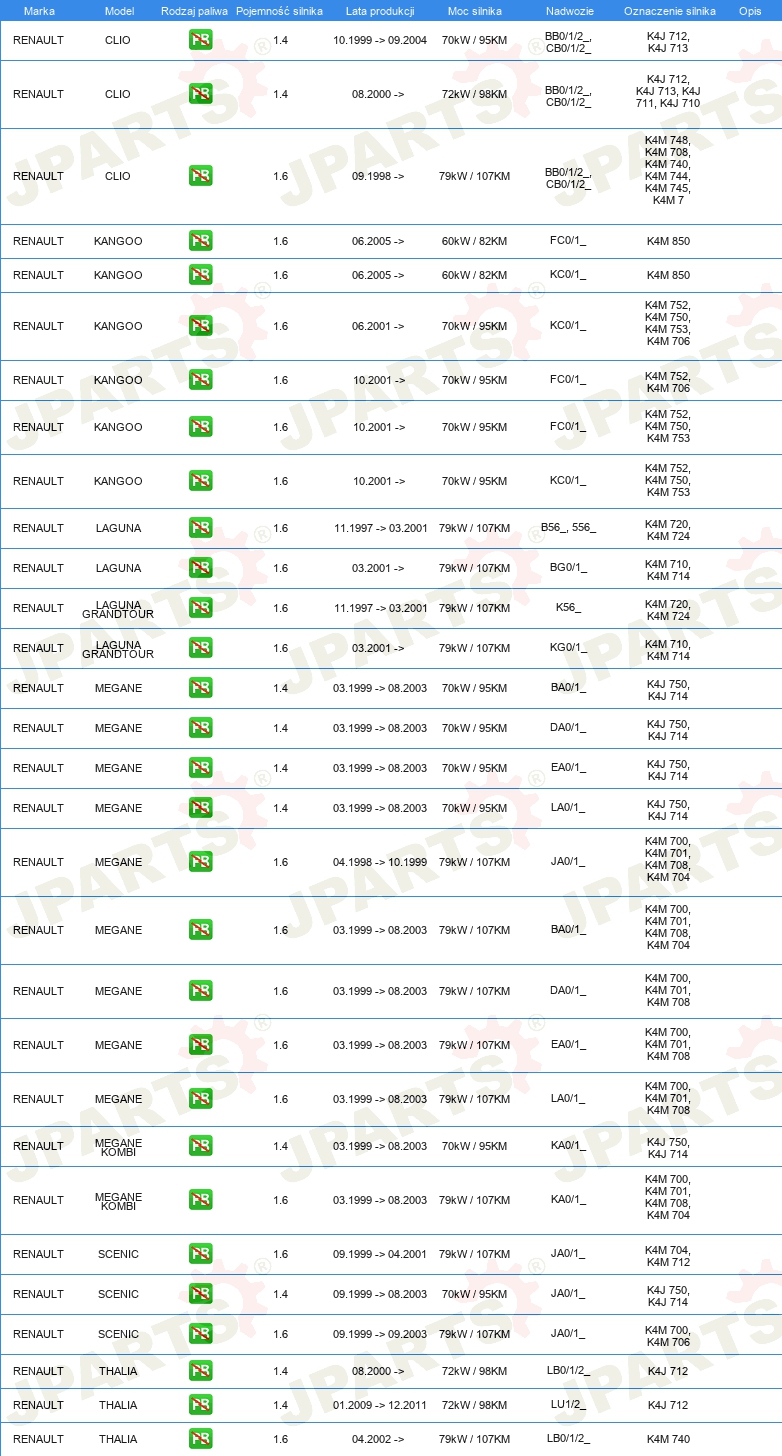Select body code cell B56_, 556_
The height and width of the screenshot is (1456, 782).
(x=568, y=528)
